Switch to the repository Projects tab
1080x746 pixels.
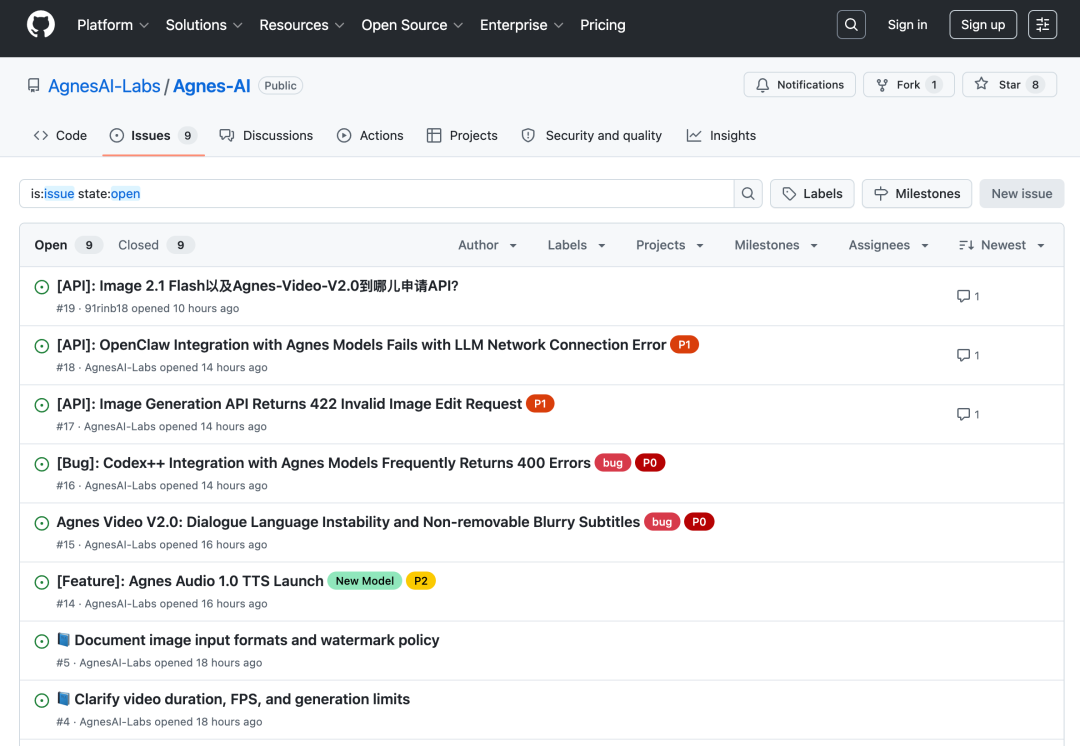[x=462, y=136]
